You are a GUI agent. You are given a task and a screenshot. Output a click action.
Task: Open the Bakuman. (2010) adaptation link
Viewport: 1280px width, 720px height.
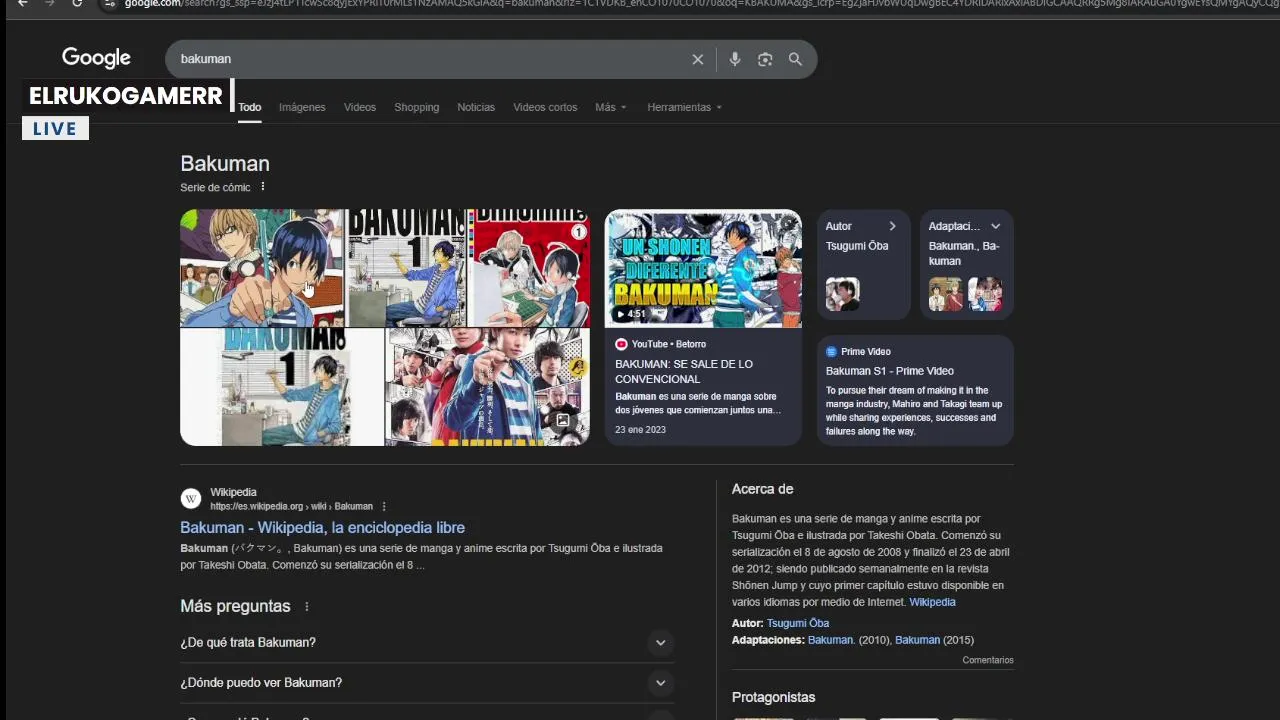pos(831,640)
